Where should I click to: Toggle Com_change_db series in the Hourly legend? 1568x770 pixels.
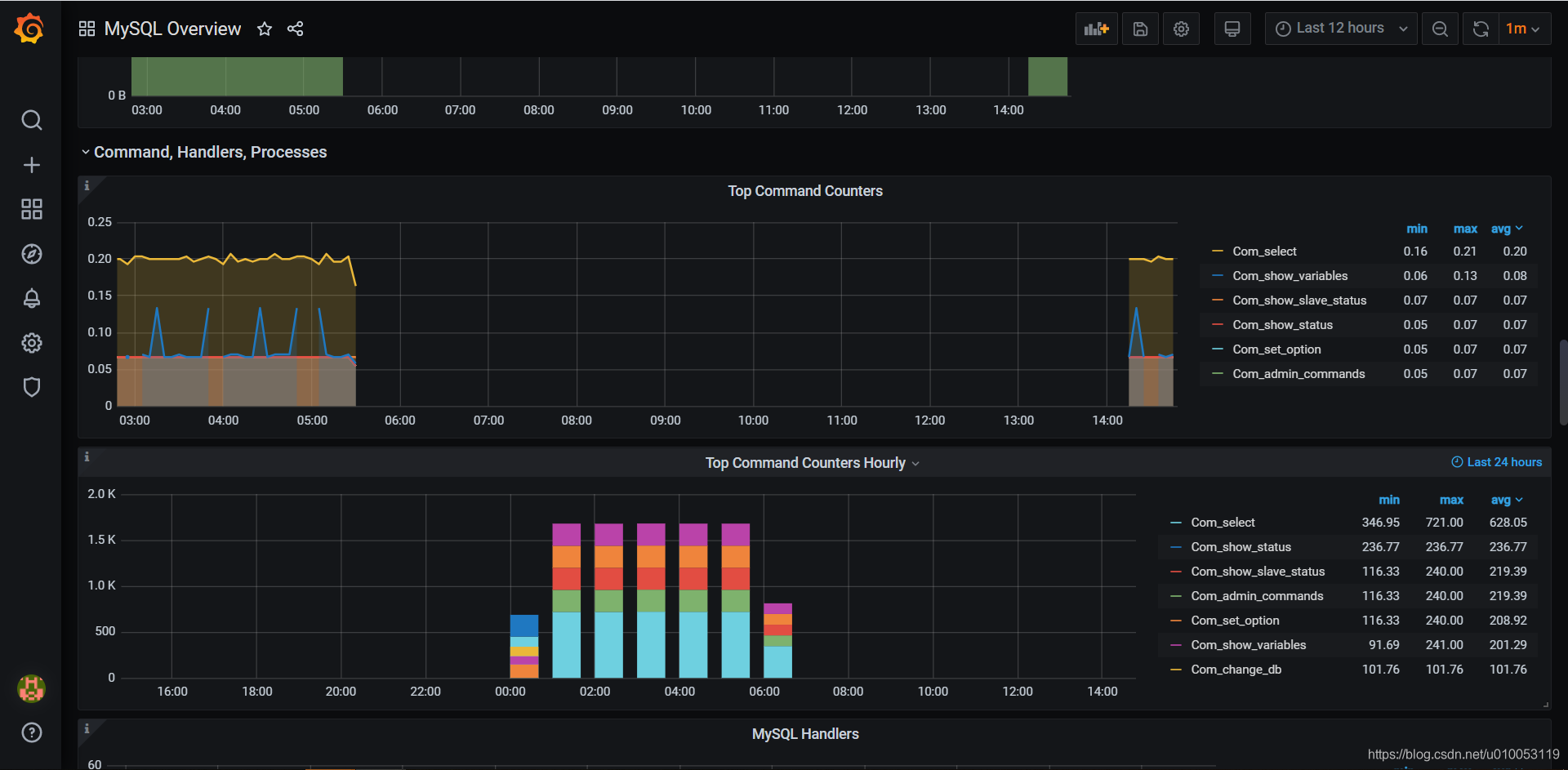[x=1236, y=670]
